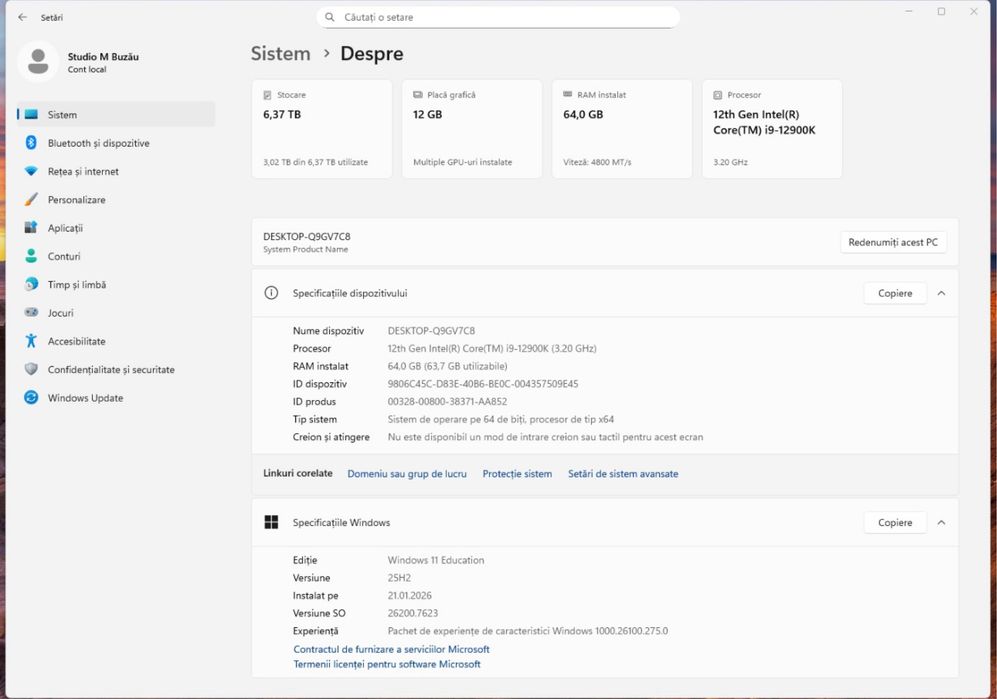Click the Bluetooth și dispozitive icon
The image size is (997, 699).
pos(31,143)
